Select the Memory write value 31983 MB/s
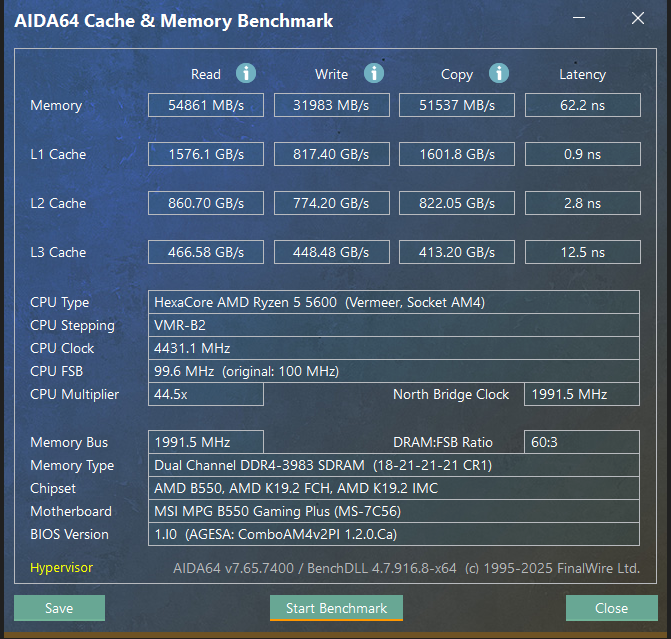This screenshot has height=639, width=671. [x=332, y=105]
